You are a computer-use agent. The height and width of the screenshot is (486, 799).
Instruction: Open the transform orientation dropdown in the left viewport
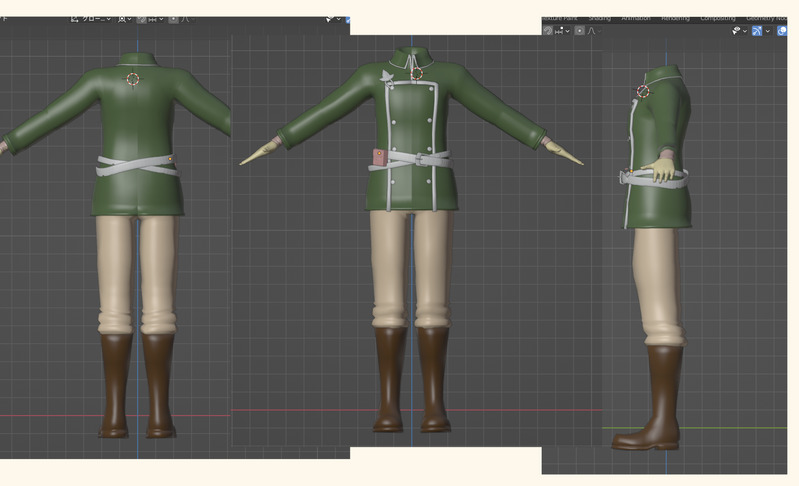(x=91, y=19)
